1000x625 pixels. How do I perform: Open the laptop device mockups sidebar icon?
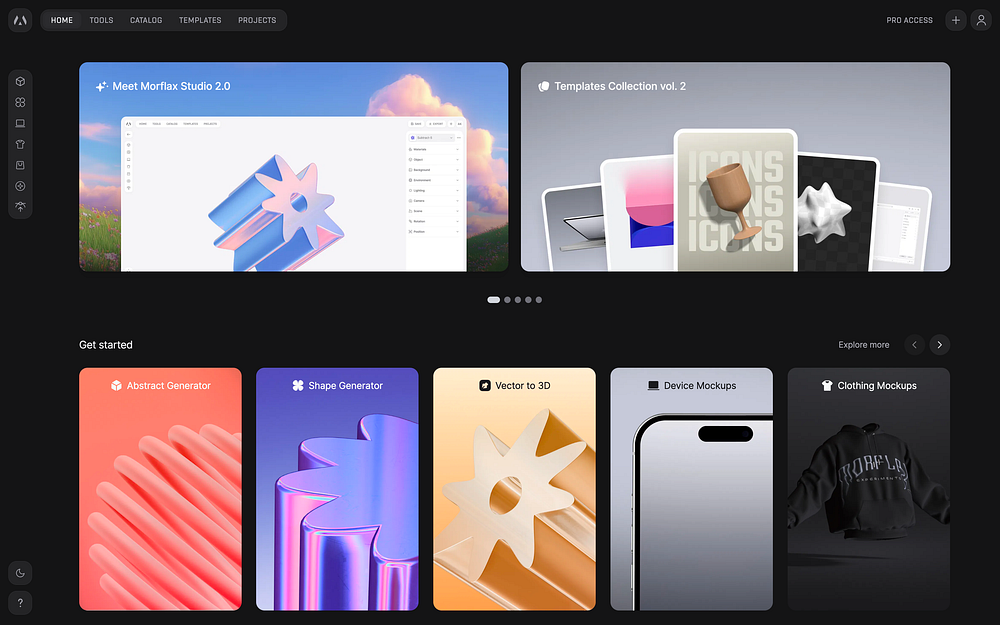point(20,123)
